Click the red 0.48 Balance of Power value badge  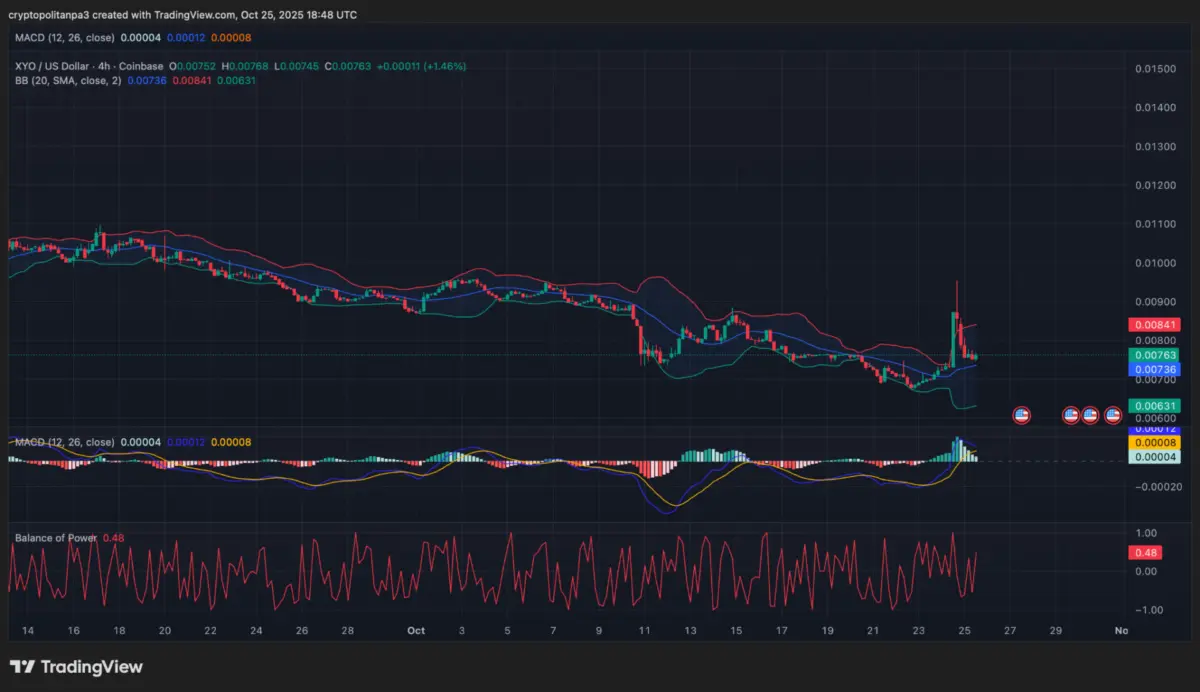(1146, 552)
